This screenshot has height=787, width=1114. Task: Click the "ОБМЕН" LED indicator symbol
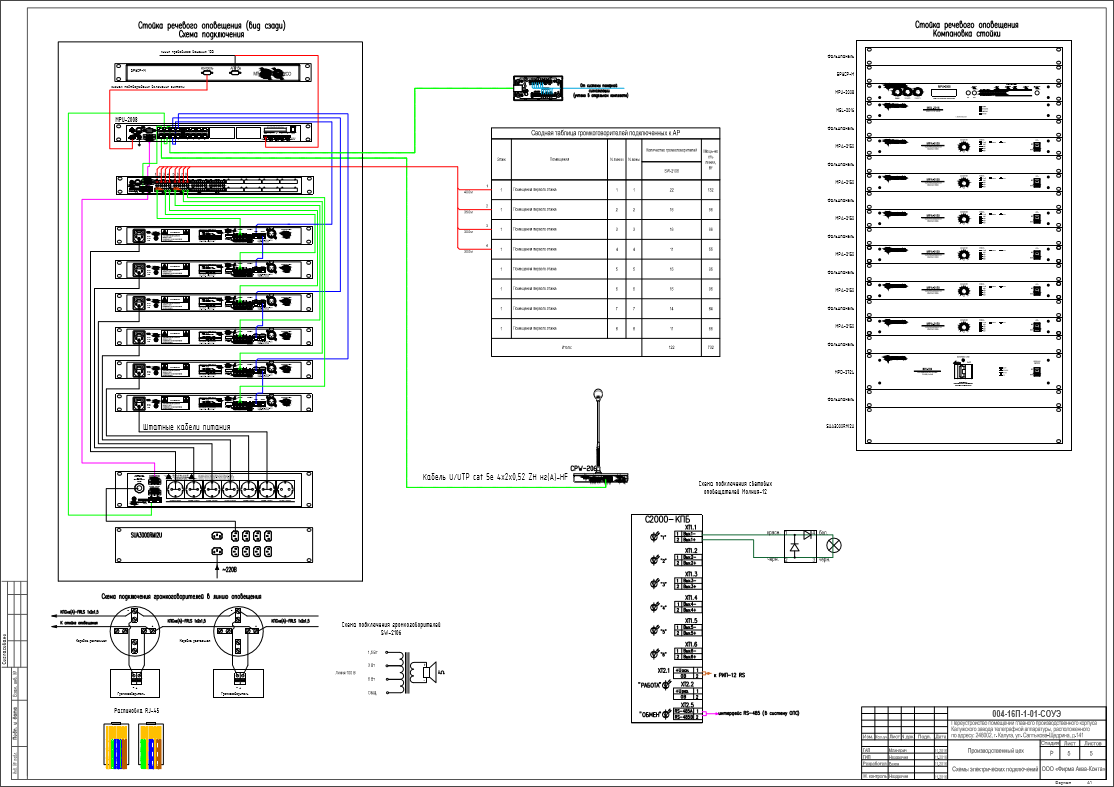[x=666, y=714]
